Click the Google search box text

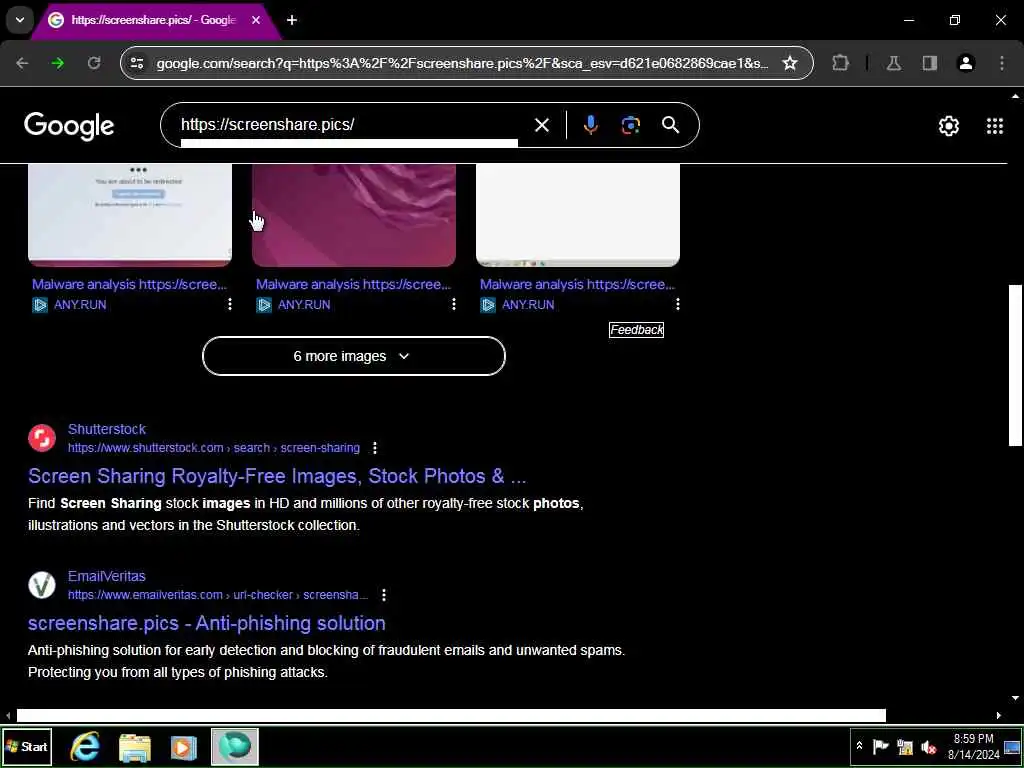tap(268, 124)
